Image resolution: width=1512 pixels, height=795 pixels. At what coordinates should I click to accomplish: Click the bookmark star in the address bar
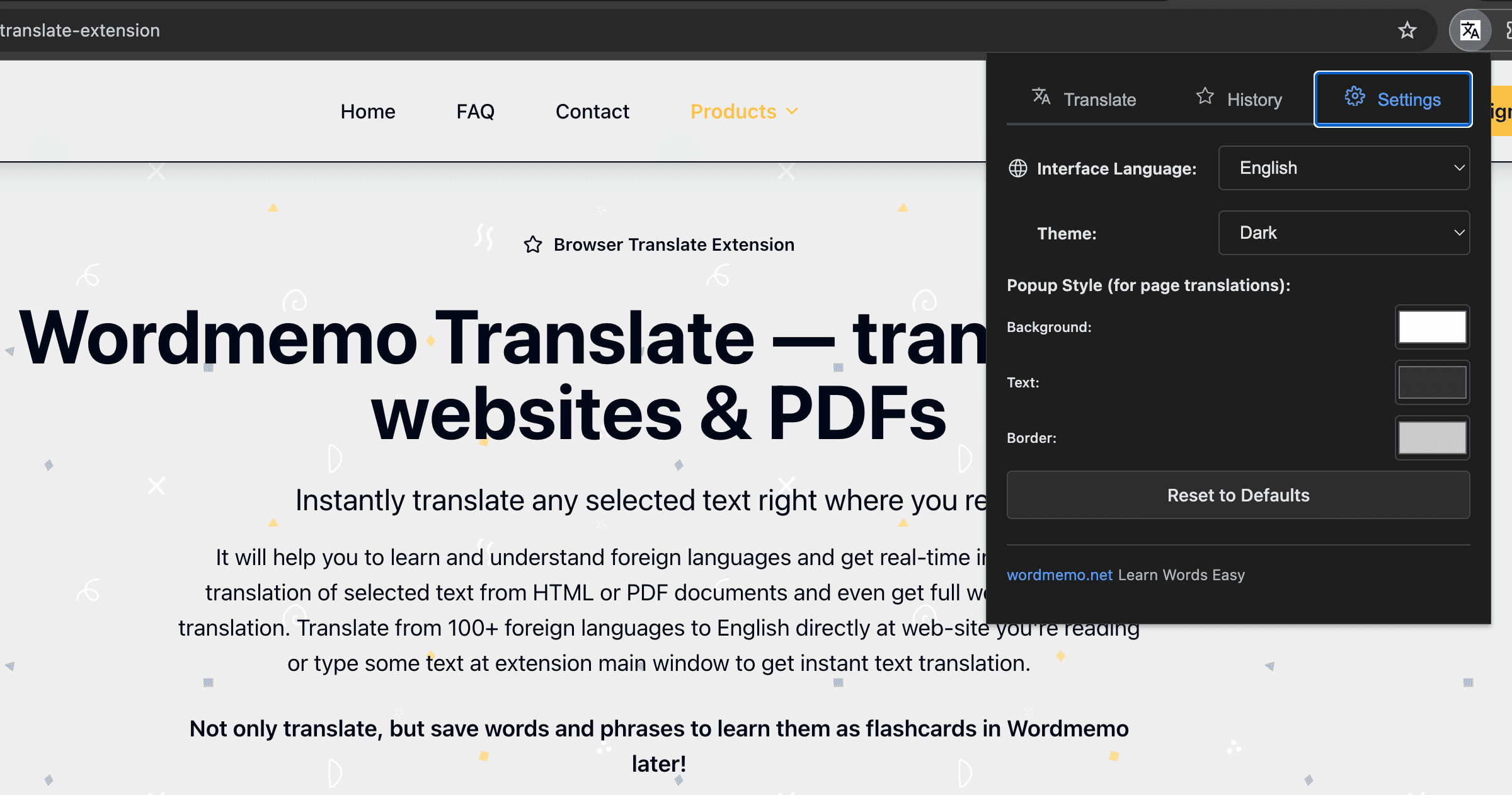pos(1407,30)
